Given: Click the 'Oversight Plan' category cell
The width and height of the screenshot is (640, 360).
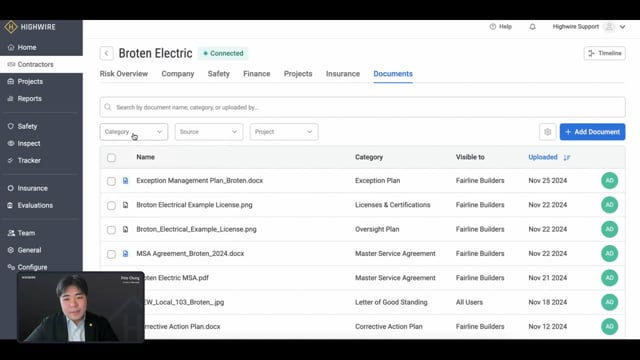Looking at the screenshot, I should (x=377, y=229).
